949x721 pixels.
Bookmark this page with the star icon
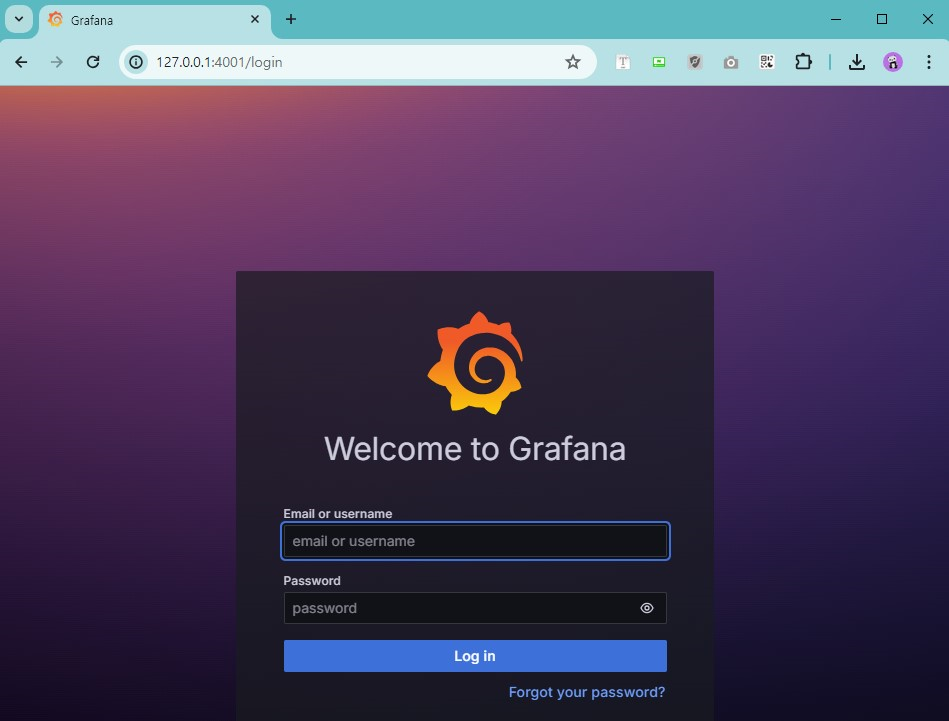[573, 62]
